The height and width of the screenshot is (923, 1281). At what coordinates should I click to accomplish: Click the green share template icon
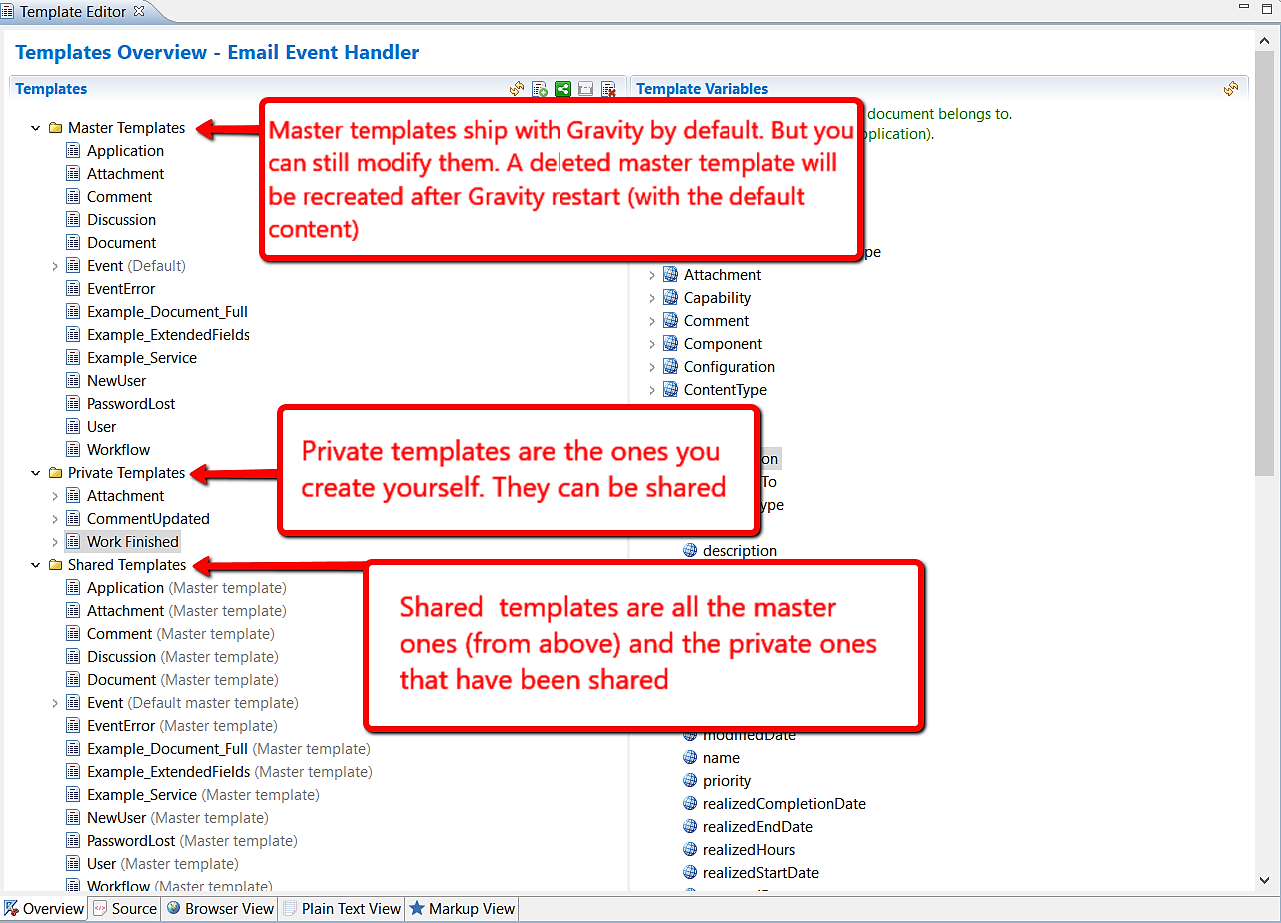pos(563,89)
